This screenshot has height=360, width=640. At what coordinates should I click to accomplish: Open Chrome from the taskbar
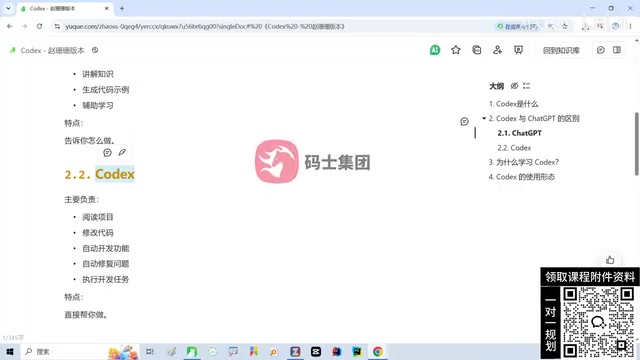378,351
